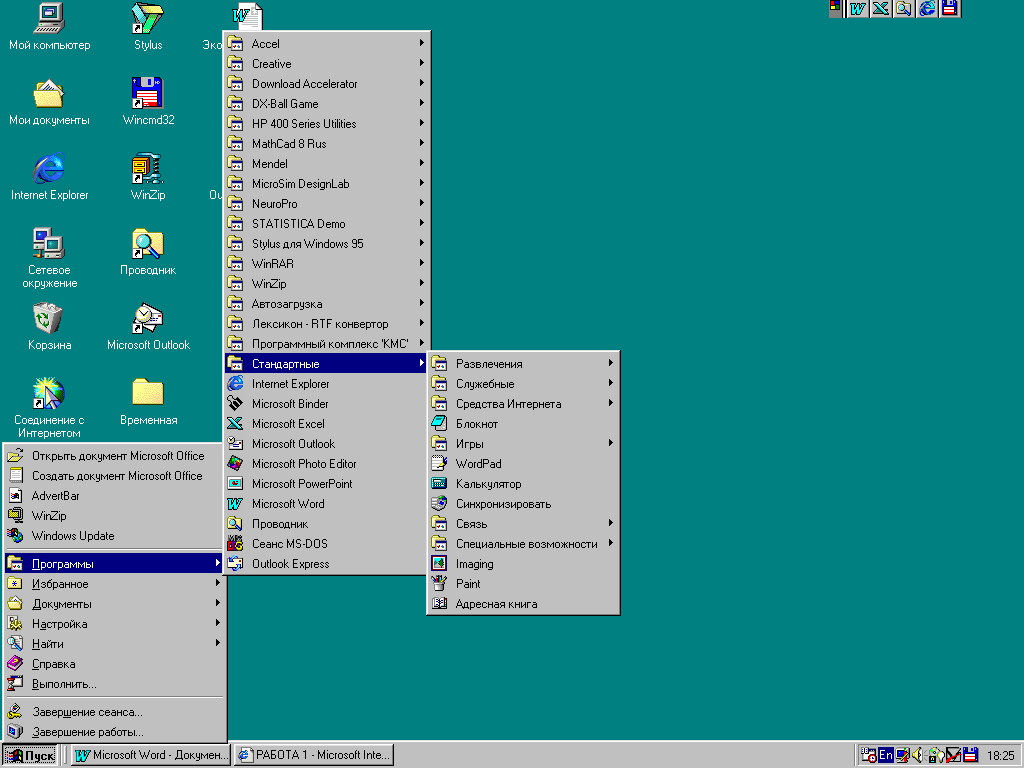1024x768 pixels.
Task: Click the floppy disk icon in Office shortcut bar
Action: pyautogui.click(x=950, y=8)
